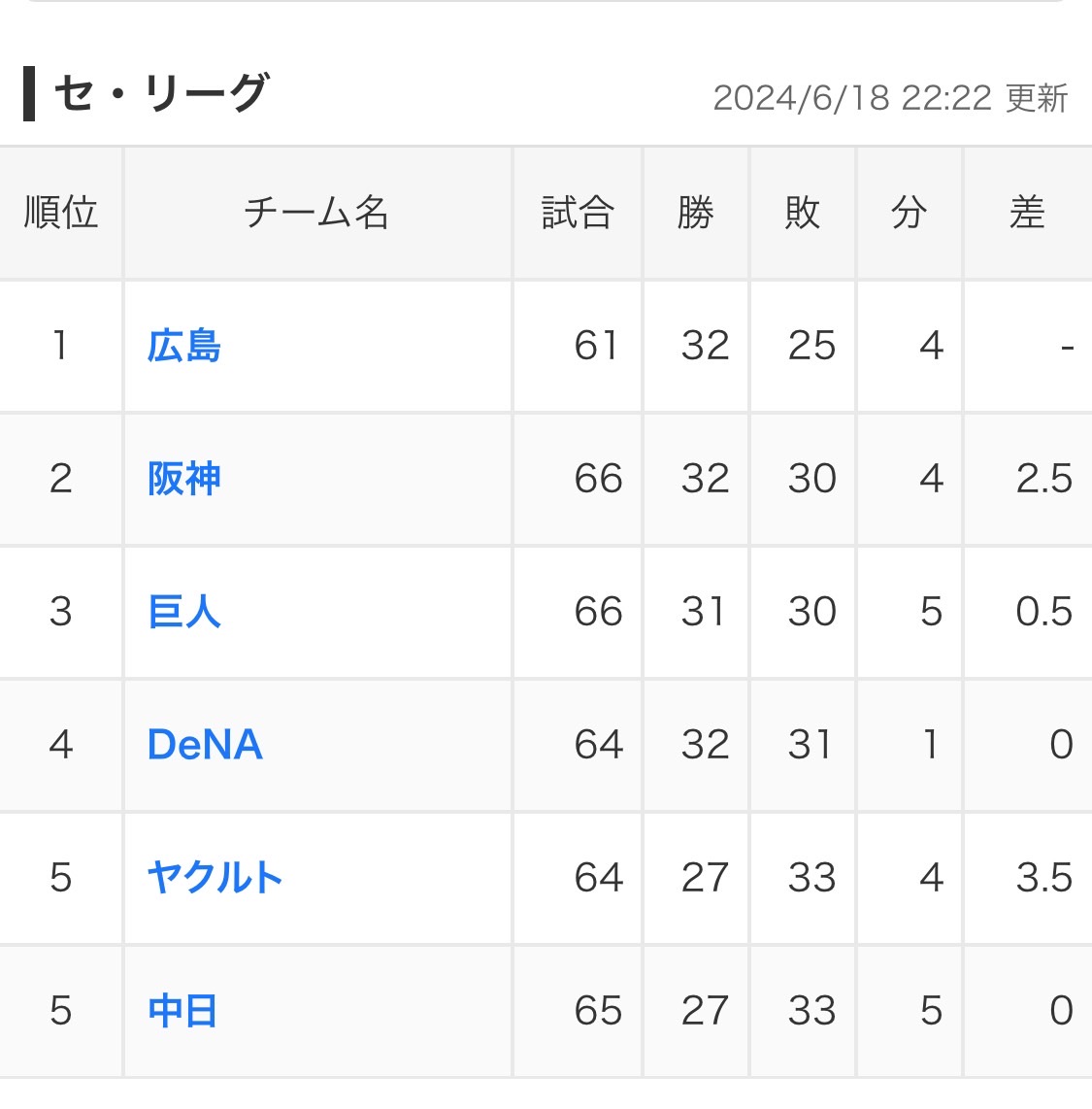Open the 中日 team link
Screen dimensions: 1092x1109
tap(182, 1011)
